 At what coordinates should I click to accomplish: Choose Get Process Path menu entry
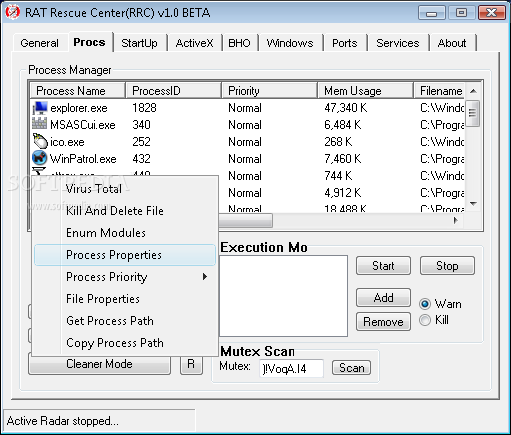click(x=125, y=321)
